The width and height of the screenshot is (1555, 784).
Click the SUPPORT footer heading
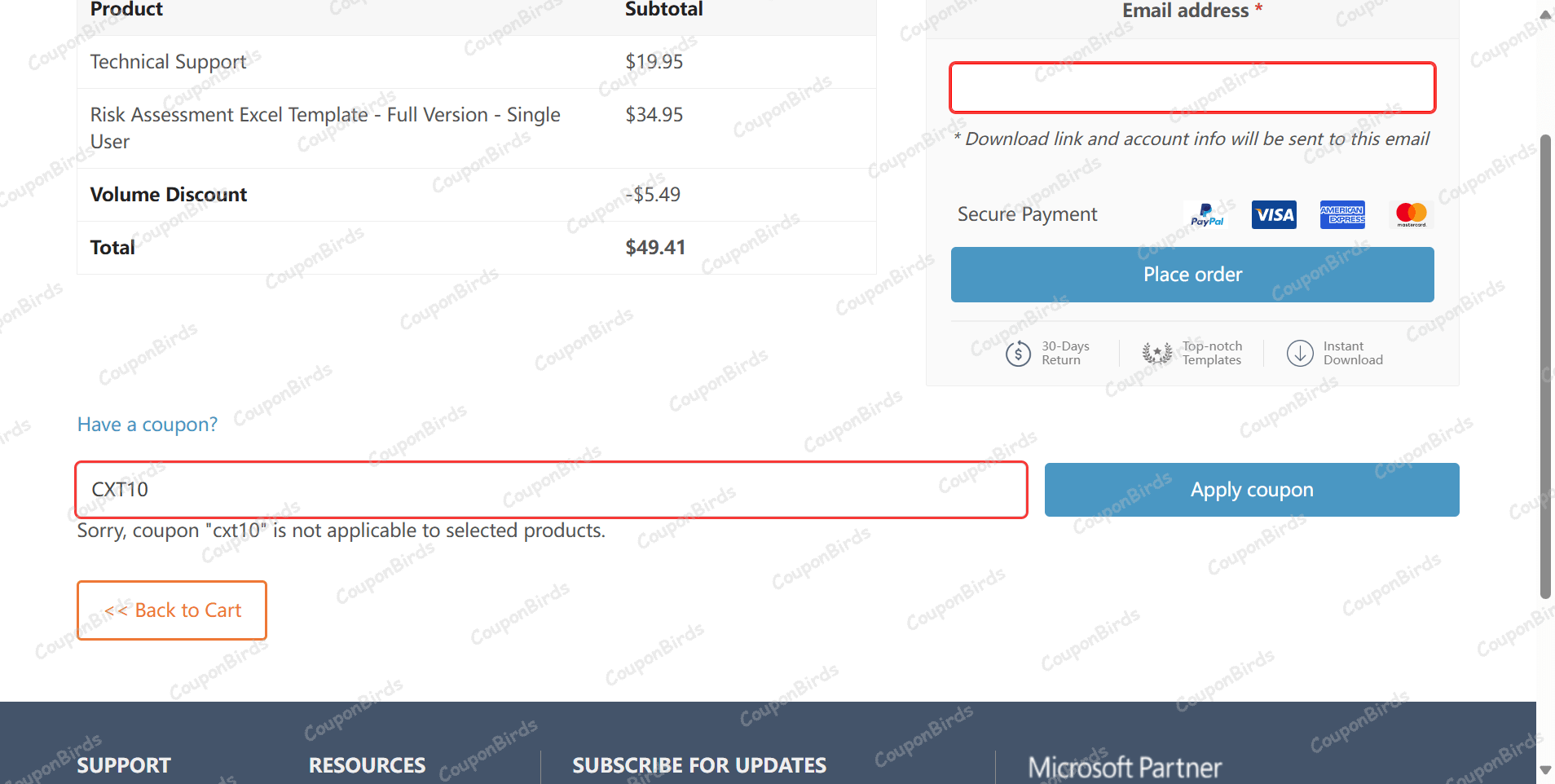[x=124, y=765]
